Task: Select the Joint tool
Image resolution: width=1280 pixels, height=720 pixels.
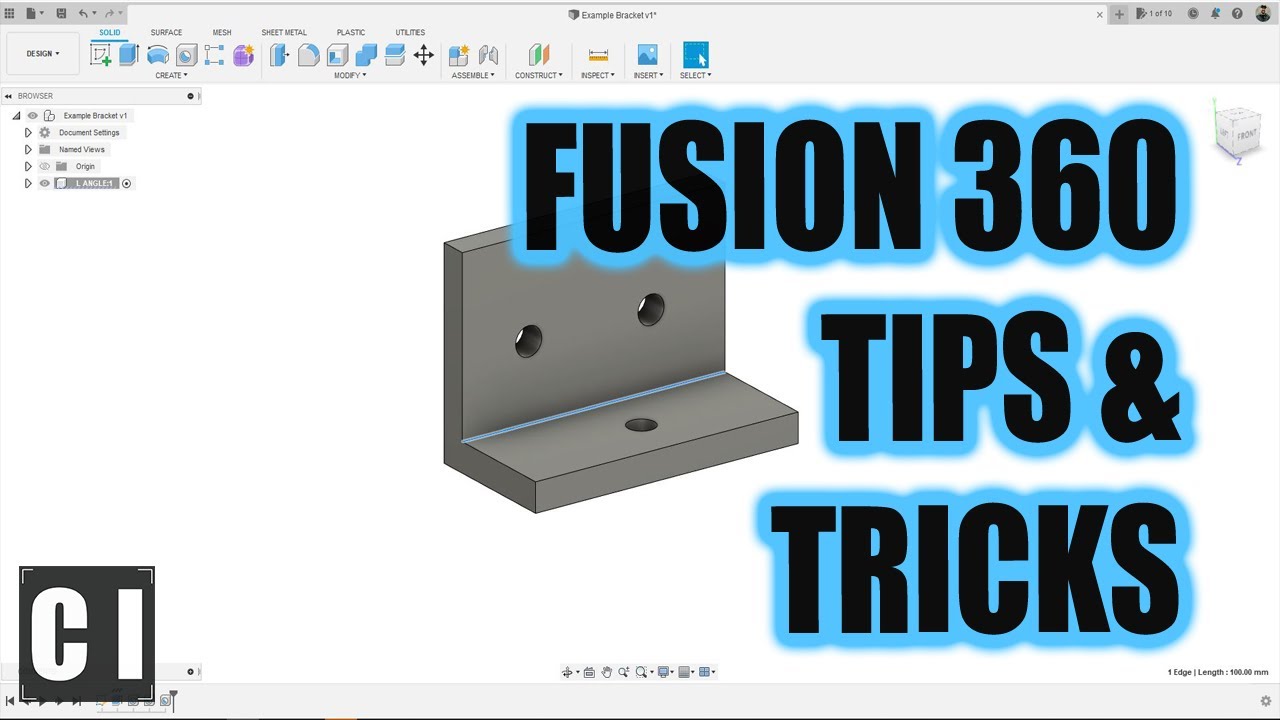Action: click(x=488, y=55)
